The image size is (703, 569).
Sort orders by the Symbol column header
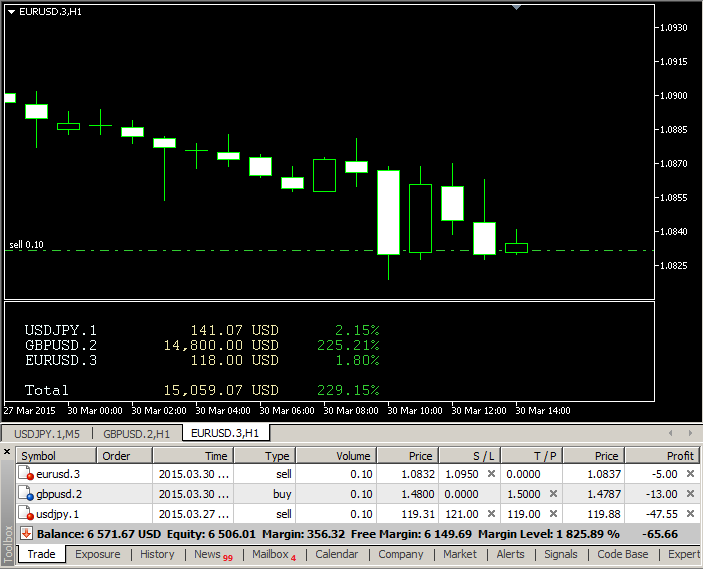[x=55, y=456]
